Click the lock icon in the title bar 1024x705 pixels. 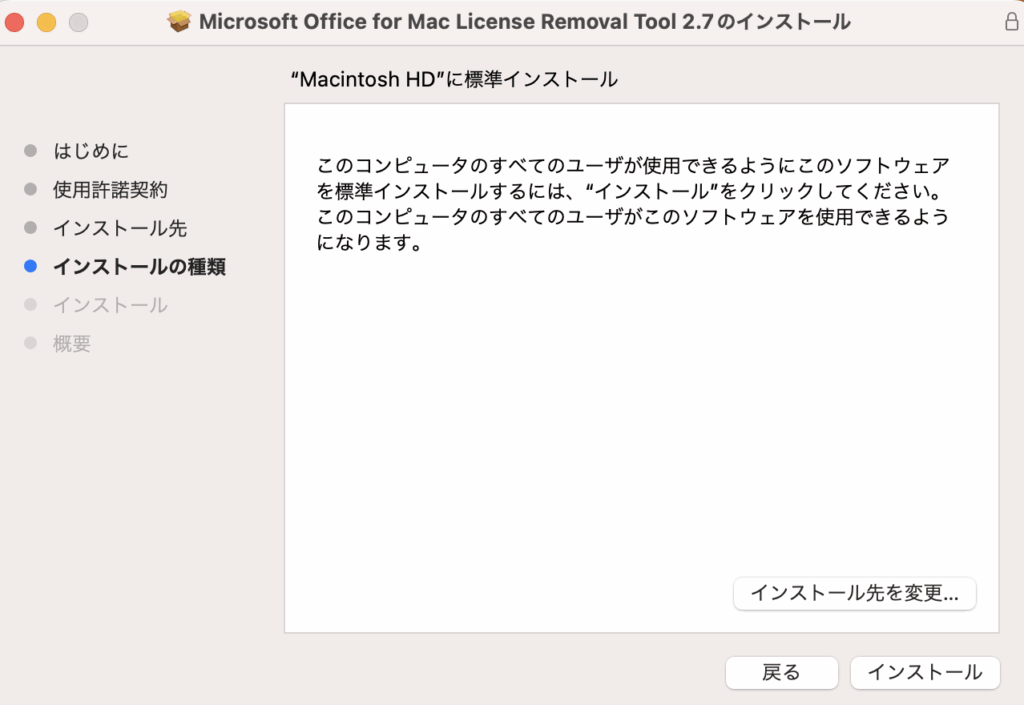point(1008,22)
